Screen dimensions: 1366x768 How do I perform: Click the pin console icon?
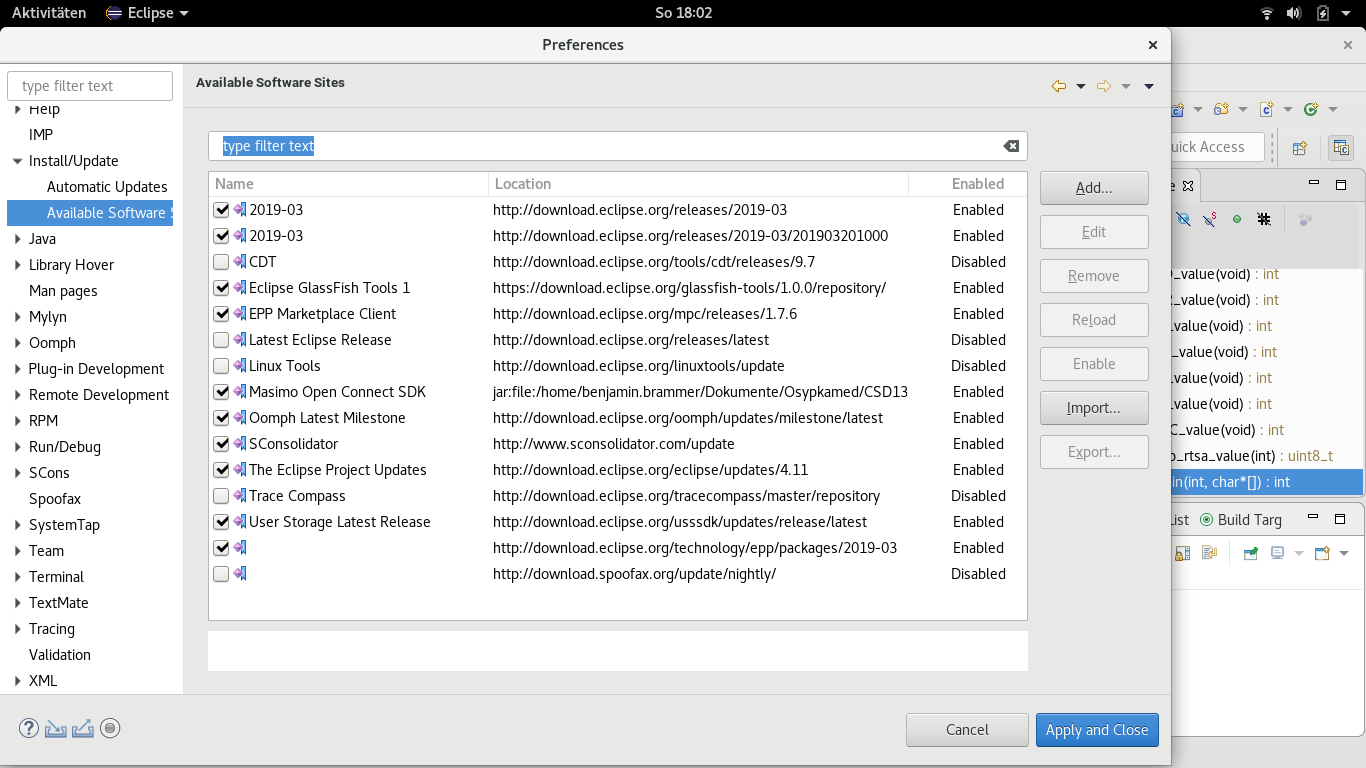[1250, 553]
